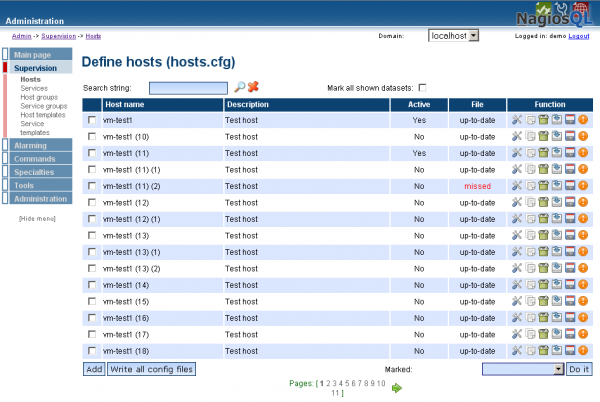Go to next page using the green arrow
Image resolution: width=600 pixels, height=402 pixels.
tap(397, 385)
